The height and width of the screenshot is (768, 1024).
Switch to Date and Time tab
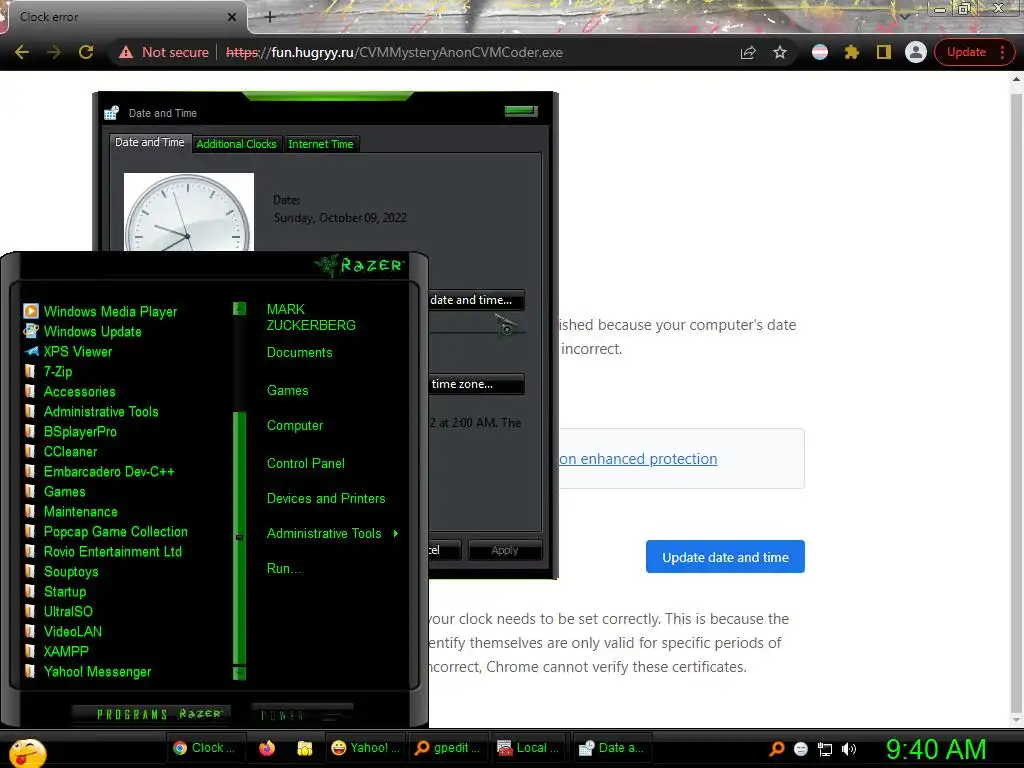tap(150, 142)
